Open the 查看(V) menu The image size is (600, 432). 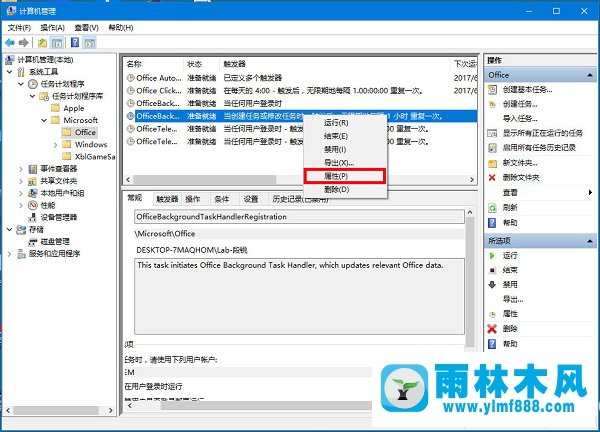coord(86,28)
